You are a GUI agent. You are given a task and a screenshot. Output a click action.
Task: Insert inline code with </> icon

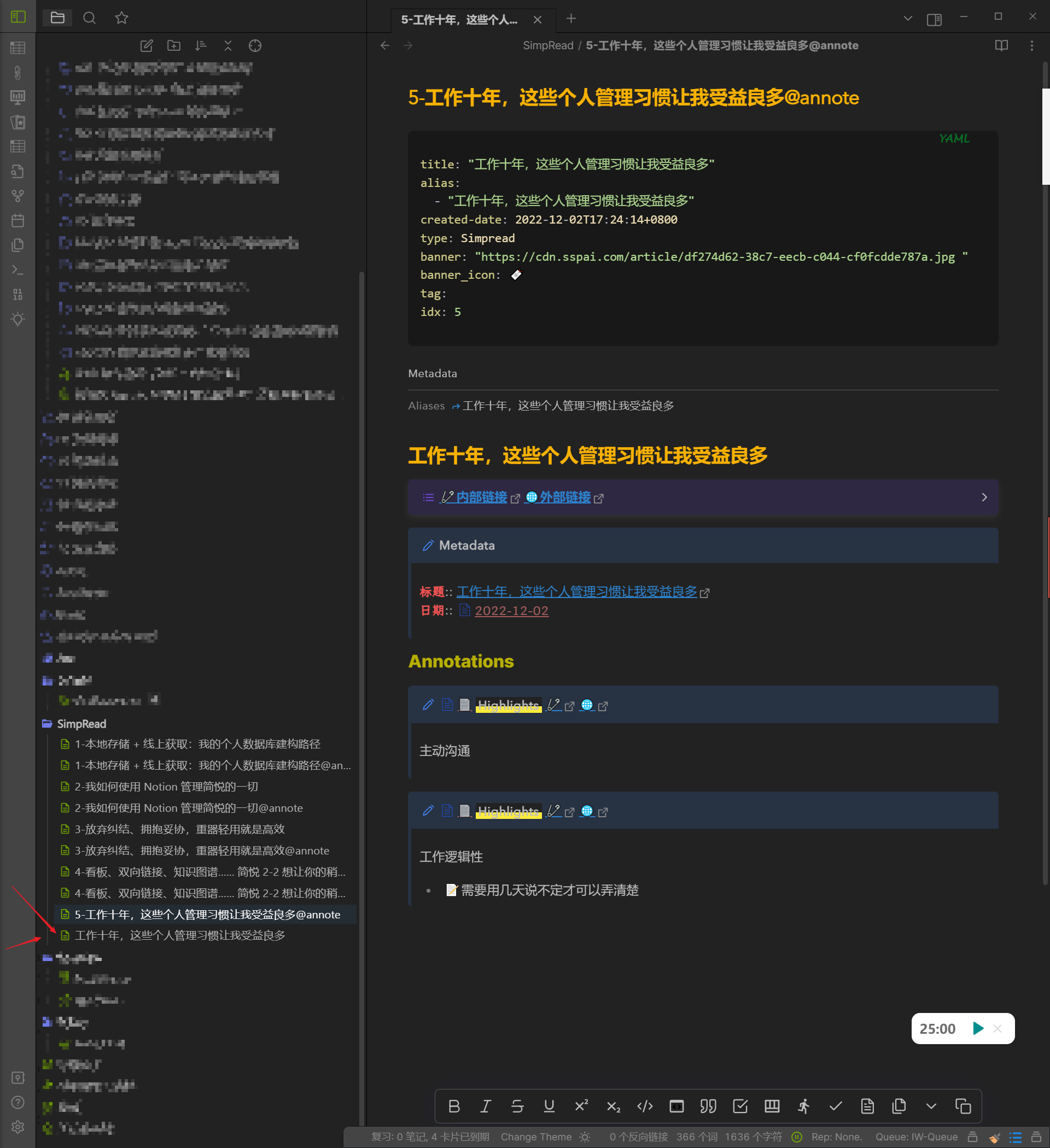pyautogui.click(x=645, y=1106)
